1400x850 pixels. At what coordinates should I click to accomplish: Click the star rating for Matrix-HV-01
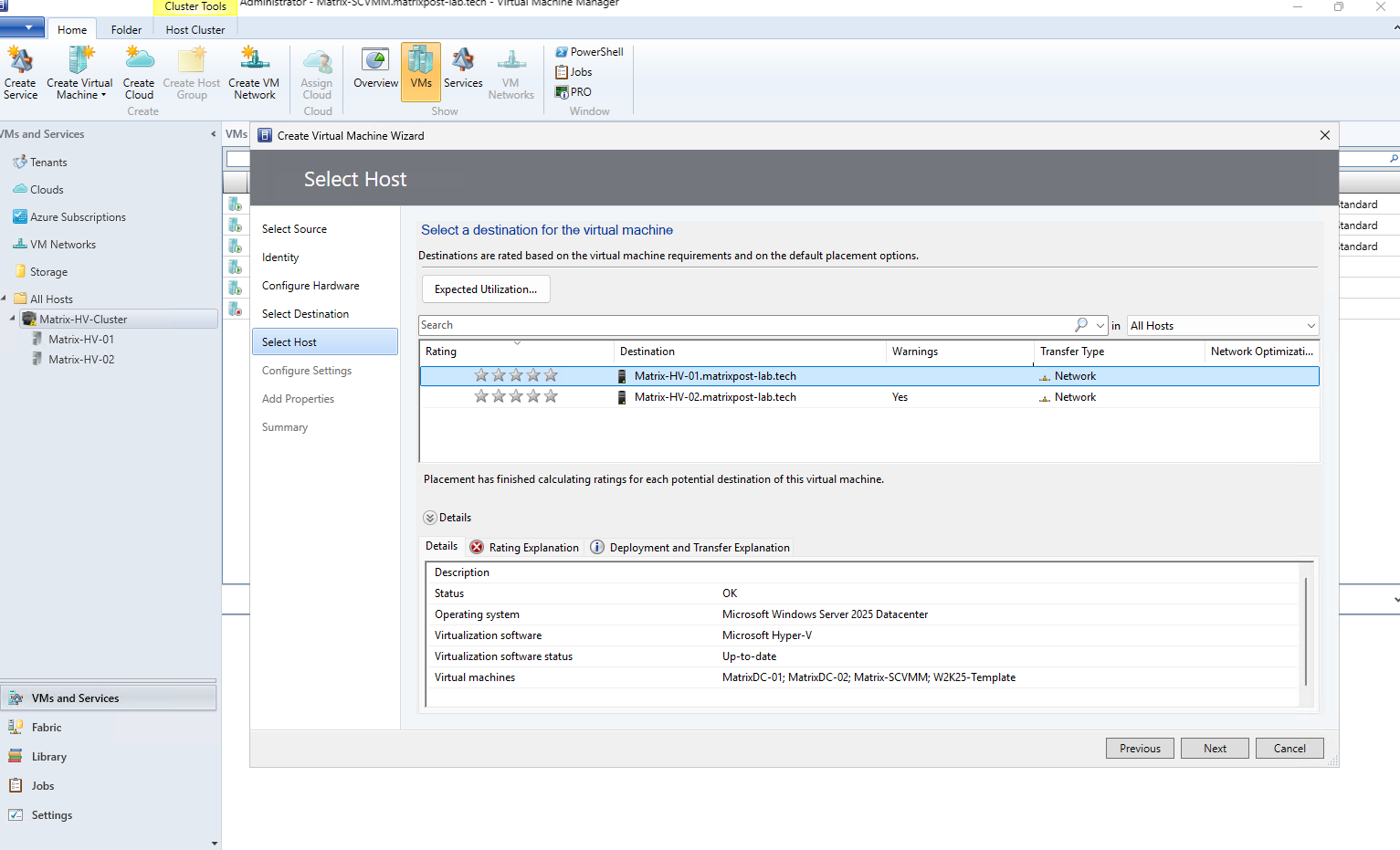coord(516,376)
